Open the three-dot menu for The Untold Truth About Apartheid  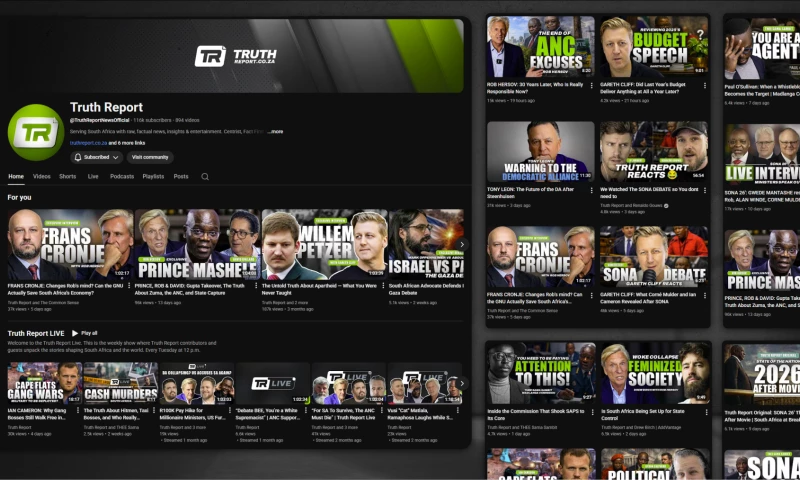coord(383,286)
